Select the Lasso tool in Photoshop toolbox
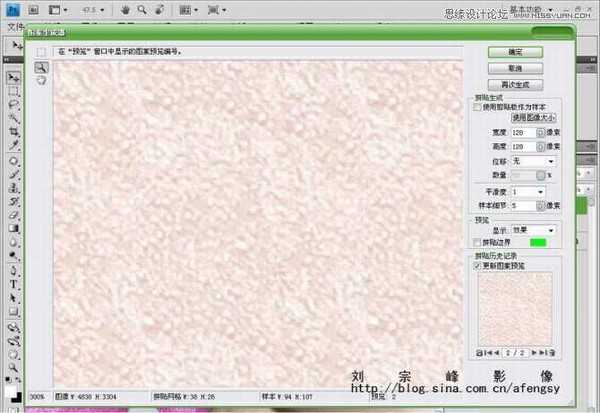Viewport: 600px width, 413px height. click(x=14, y=104)
